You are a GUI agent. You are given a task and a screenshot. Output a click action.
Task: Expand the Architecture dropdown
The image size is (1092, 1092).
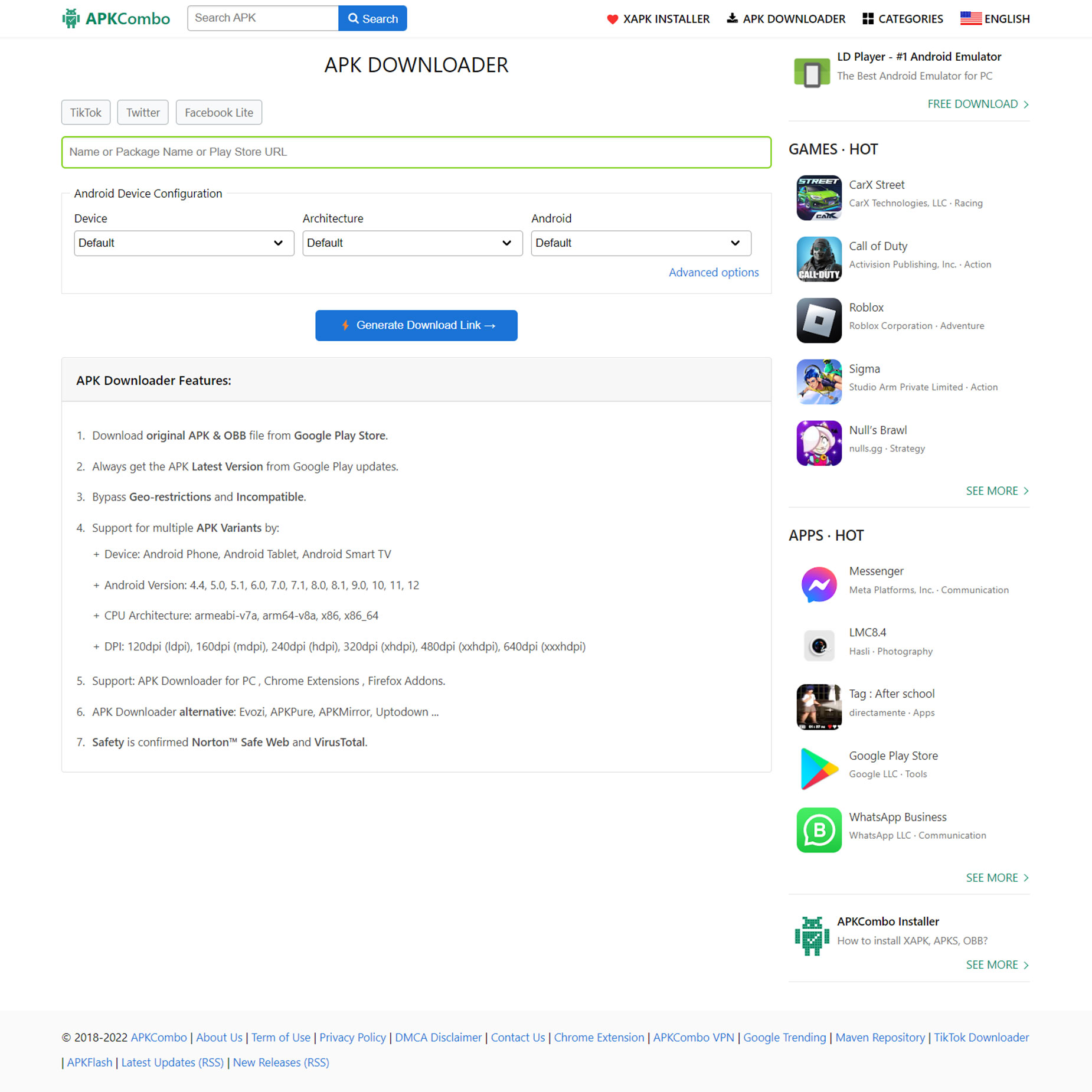click(412, 243)
